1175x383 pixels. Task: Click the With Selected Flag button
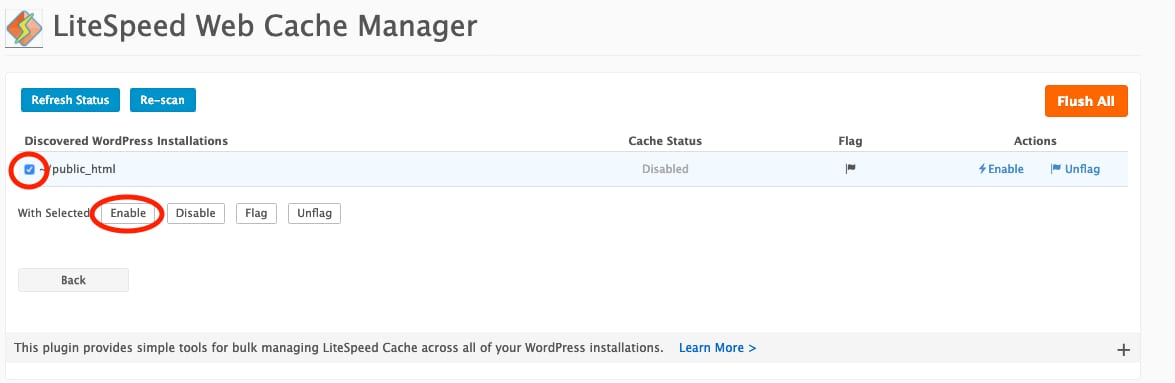256,213
